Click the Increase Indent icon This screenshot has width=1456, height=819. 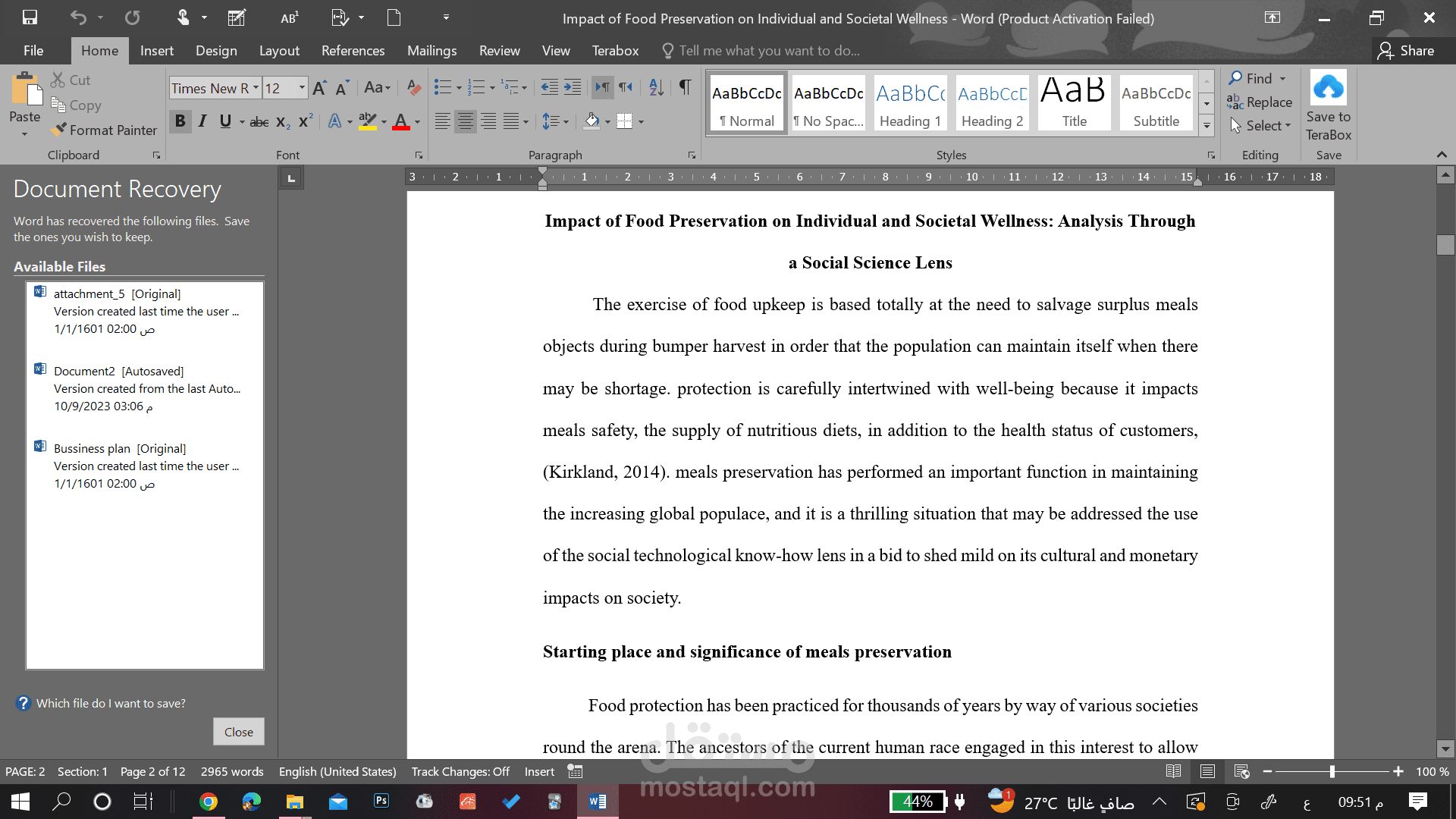[x=573, y=87]
